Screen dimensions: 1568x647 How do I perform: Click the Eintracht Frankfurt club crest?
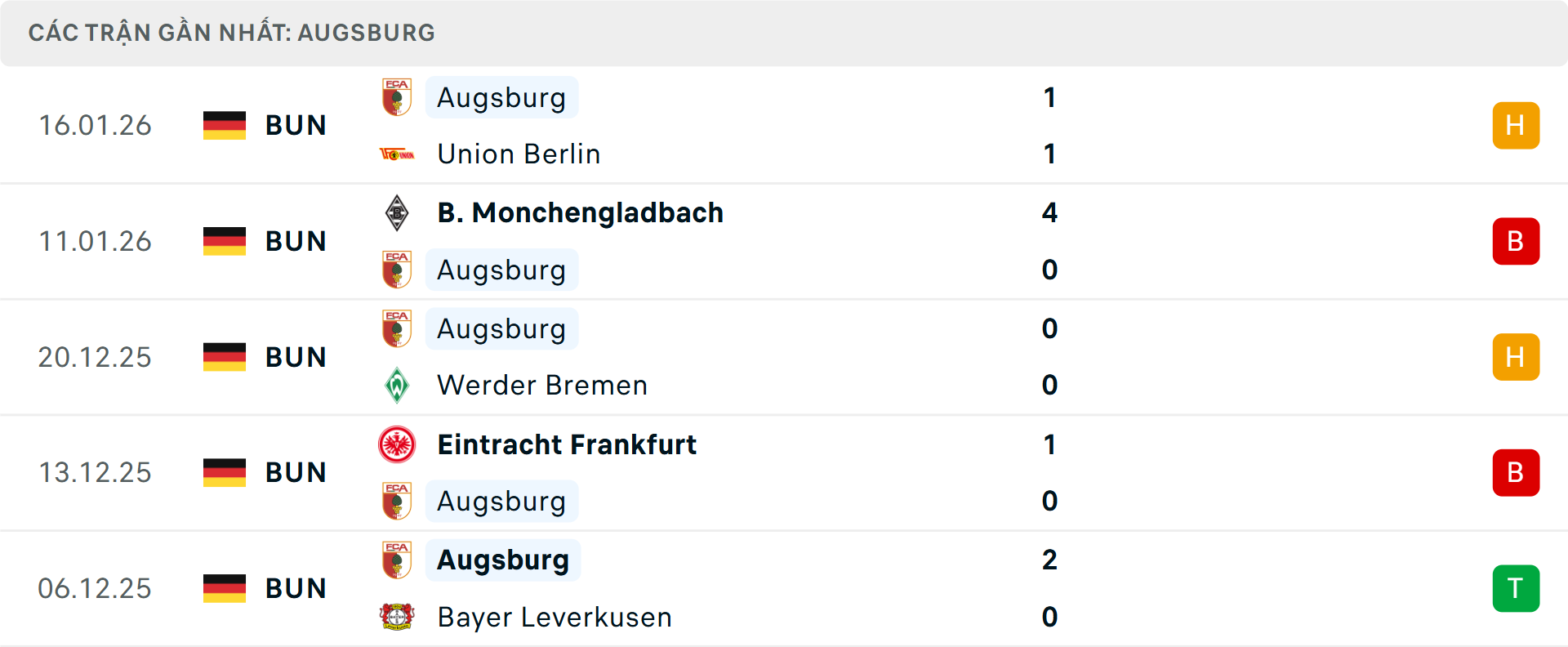coord(397,444)
